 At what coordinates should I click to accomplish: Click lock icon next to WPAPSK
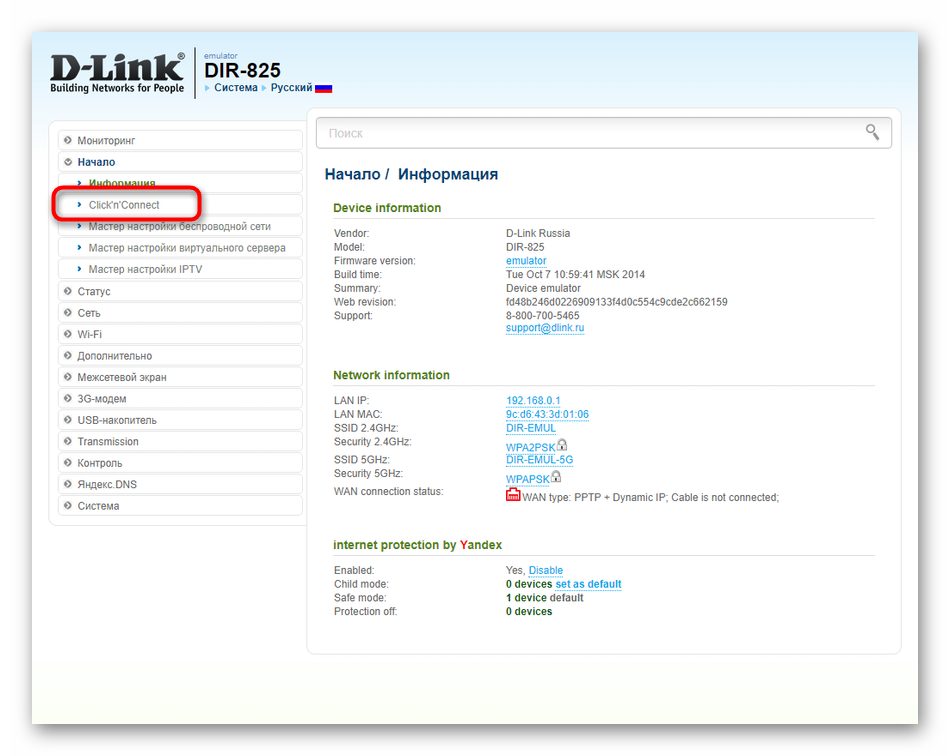coord(556,477)
